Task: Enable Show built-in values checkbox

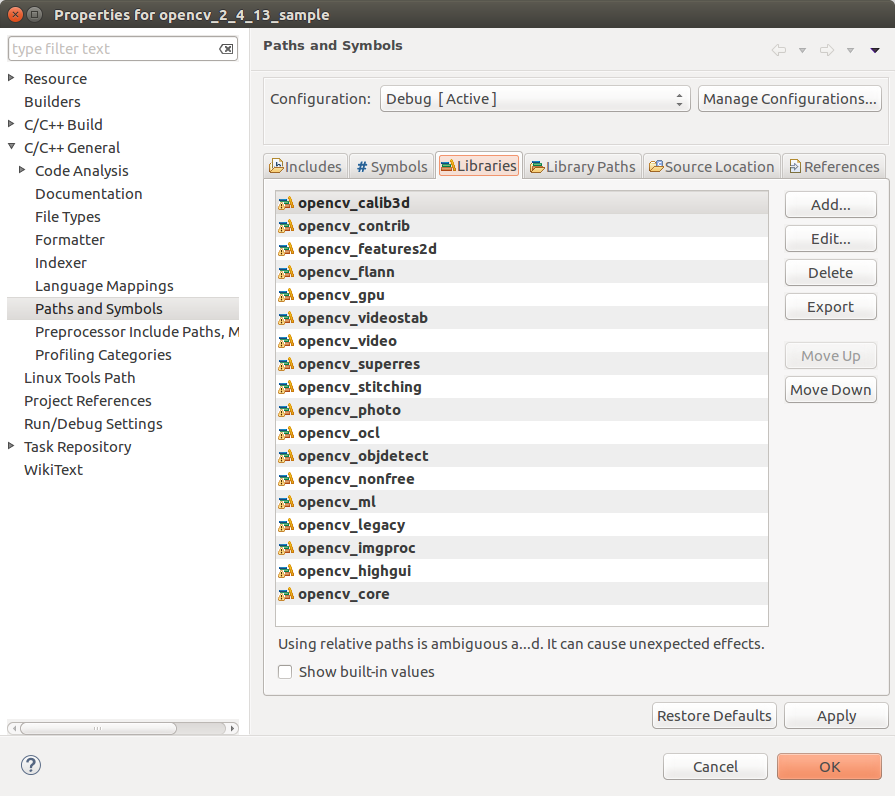Action: [x=285, y=672]
